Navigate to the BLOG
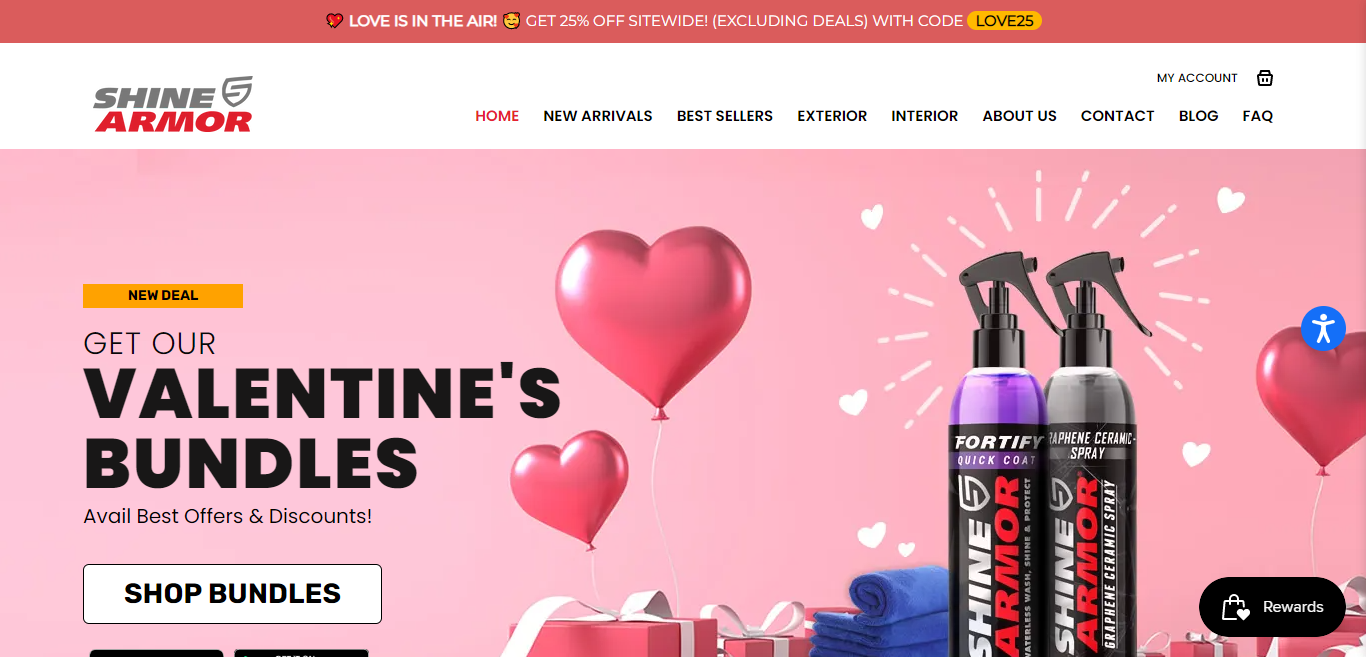Viewport: 1366px width, 657px height. pos(1198,116)
